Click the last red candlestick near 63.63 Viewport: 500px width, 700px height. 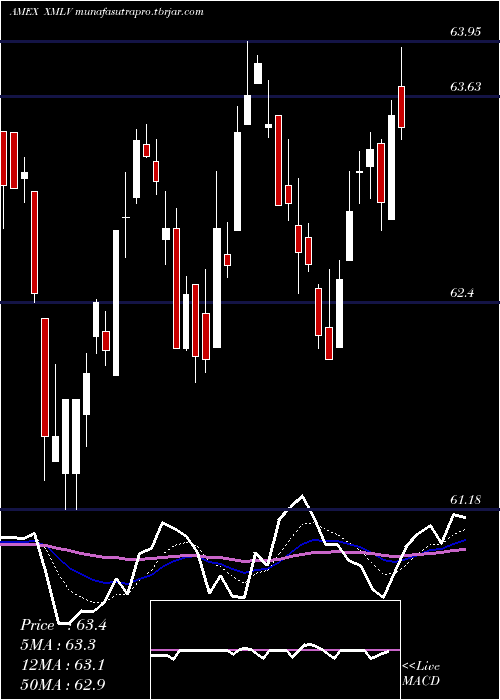(x=401, y=107)
